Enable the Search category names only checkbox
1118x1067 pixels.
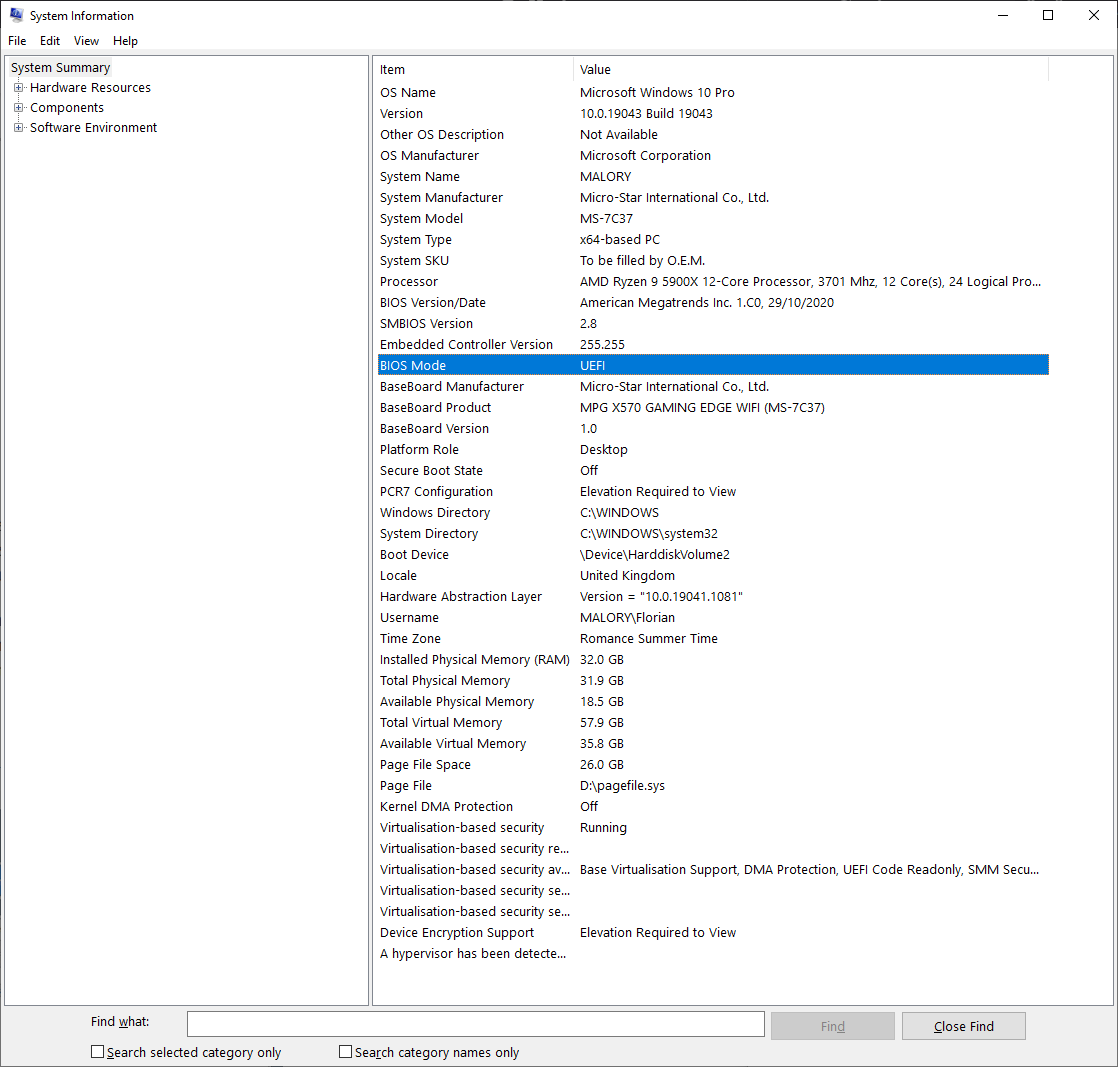(x=345, y=1051)
